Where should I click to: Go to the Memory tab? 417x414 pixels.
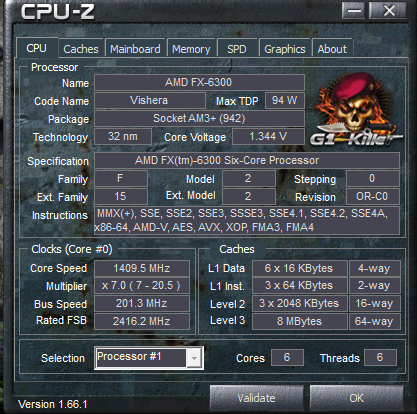(191, 49)
